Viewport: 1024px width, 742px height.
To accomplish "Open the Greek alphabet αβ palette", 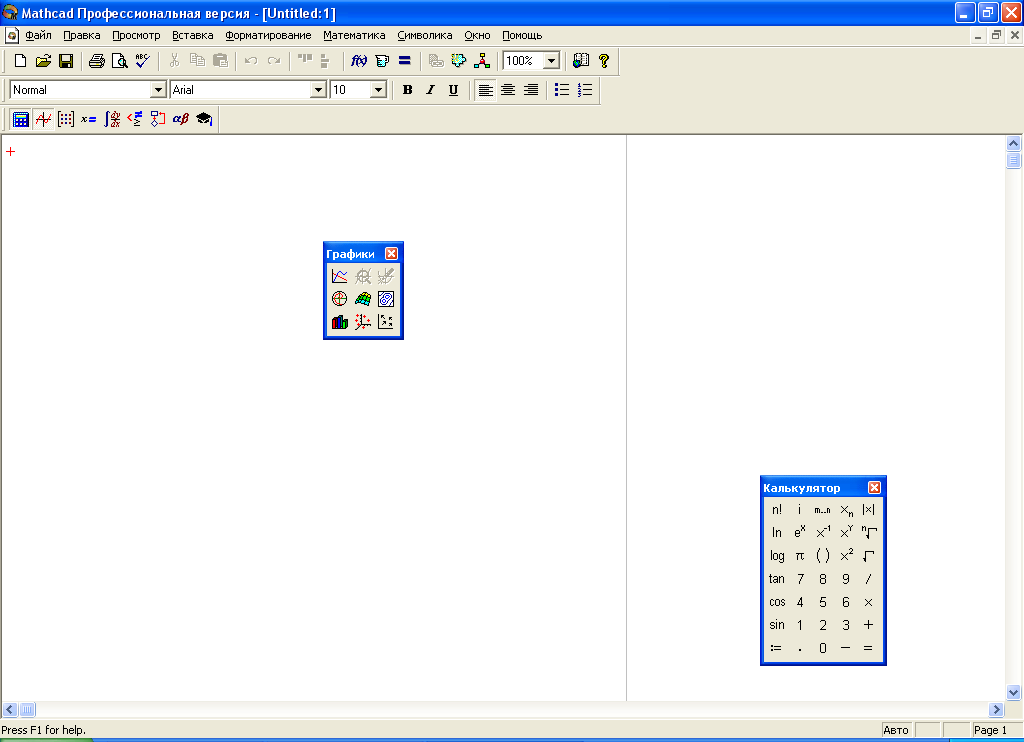I will pos(181,119).
